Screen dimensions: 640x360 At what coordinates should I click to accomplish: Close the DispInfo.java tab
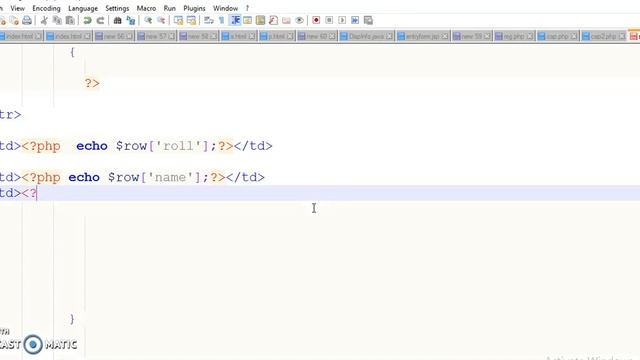(x=389, y=36)
